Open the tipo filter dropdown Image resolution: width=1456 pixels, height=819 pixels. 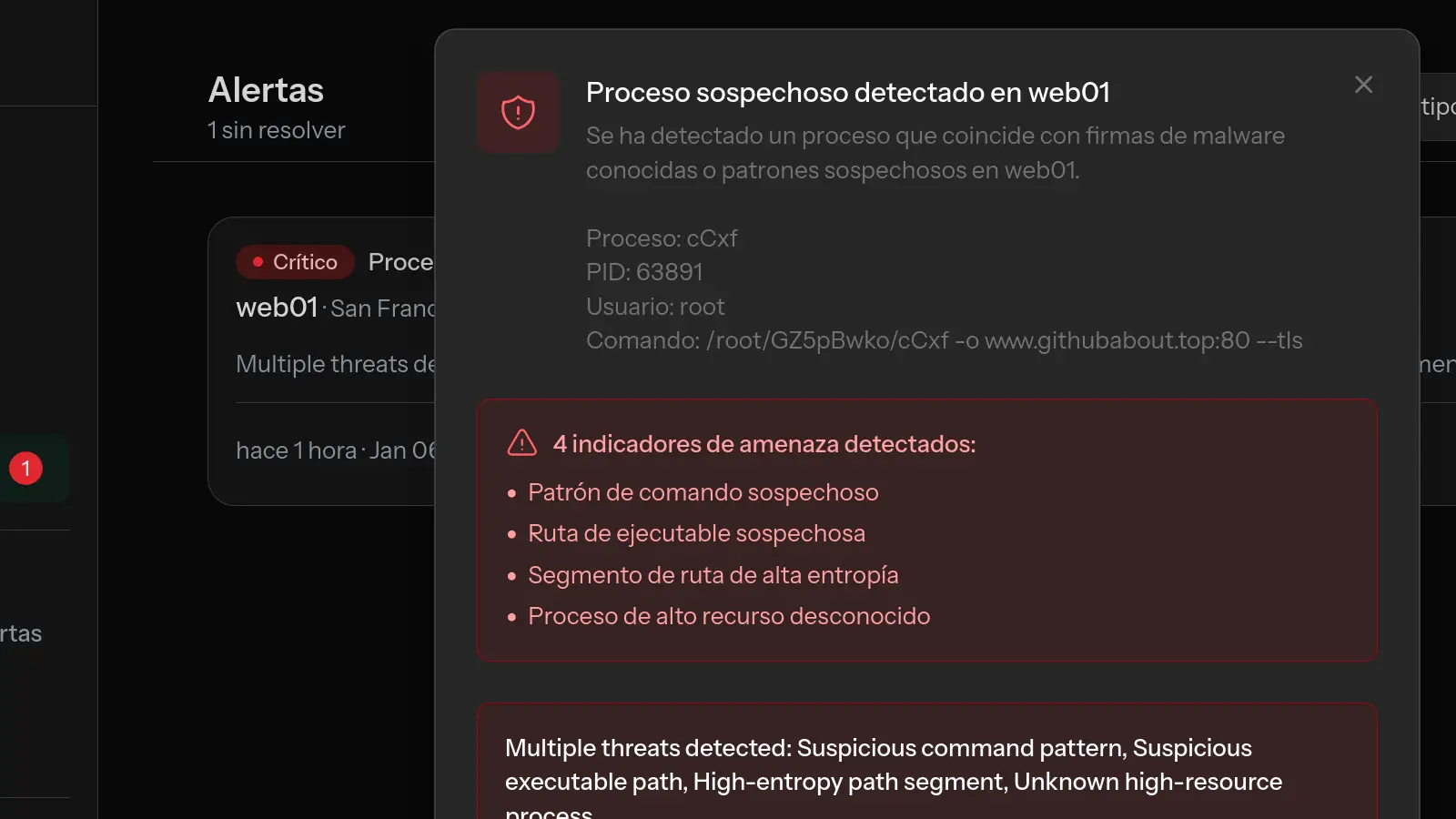click(1436, 106)
